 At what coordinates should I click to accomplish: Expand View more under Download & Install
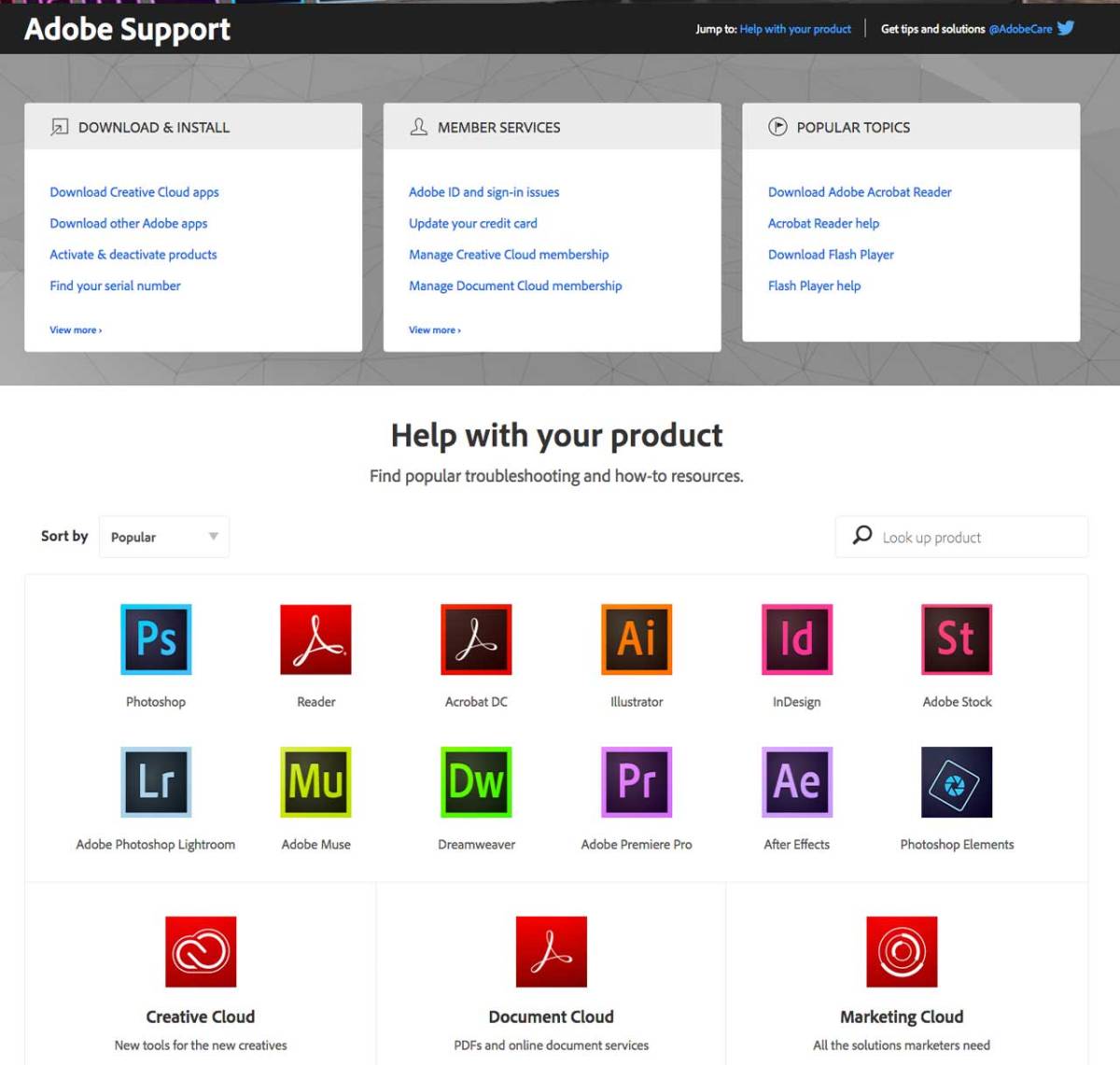pyautogui.click(x=76, y=330)
